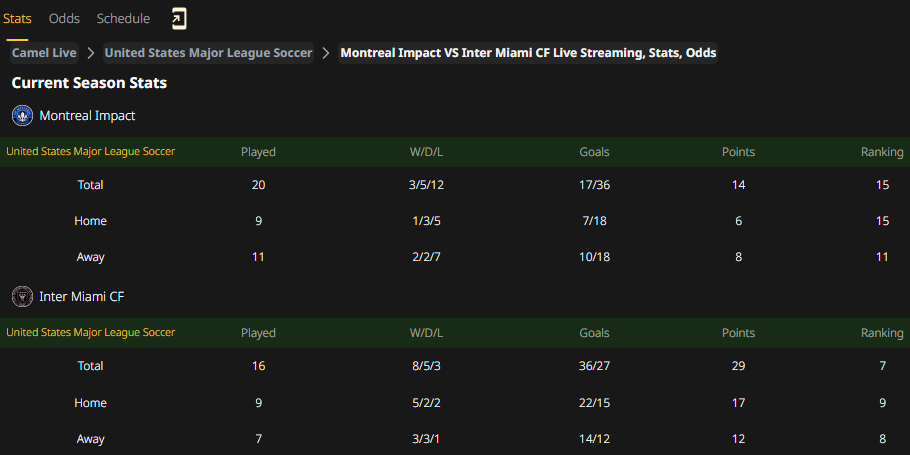Open the Schedule tab
910x455 pixels.
(123, 19)
